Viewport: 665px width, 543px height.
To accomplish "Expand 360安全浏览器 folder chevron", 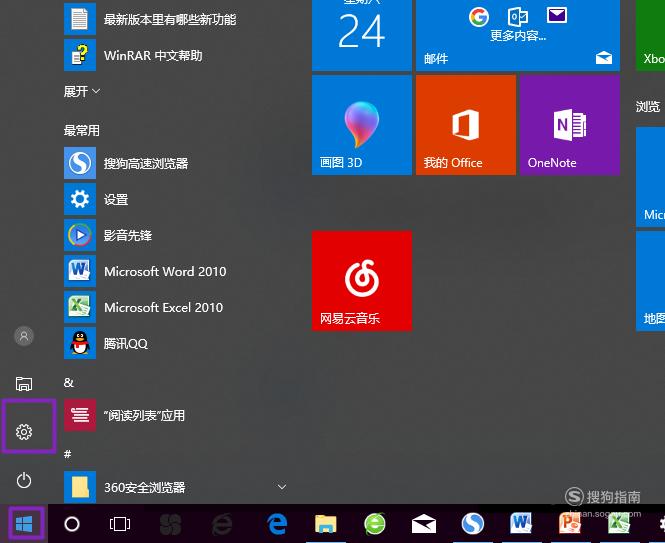I will (282, 487).
